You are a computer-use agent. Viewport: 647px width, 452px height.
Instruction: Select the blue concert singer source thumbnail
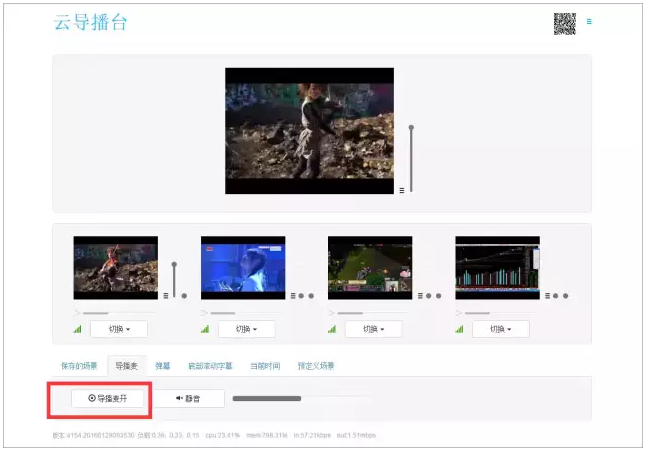(243, 267)
